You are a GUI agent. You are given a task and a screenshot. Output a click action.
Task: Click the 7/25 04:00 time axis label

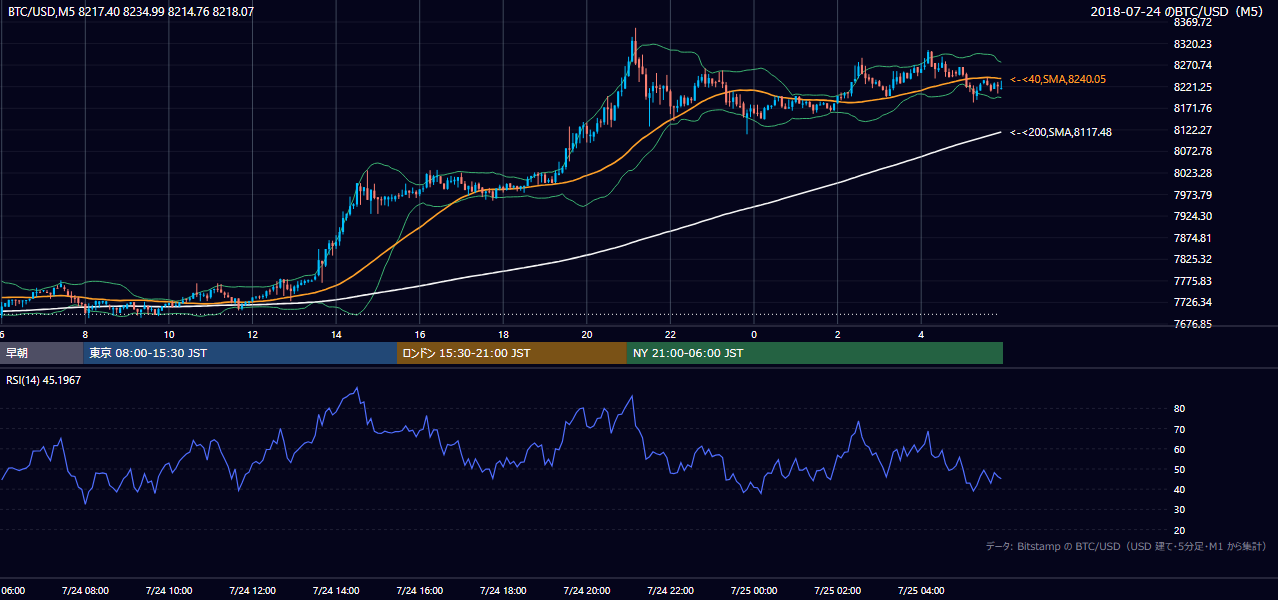click(x=920, y=590)
